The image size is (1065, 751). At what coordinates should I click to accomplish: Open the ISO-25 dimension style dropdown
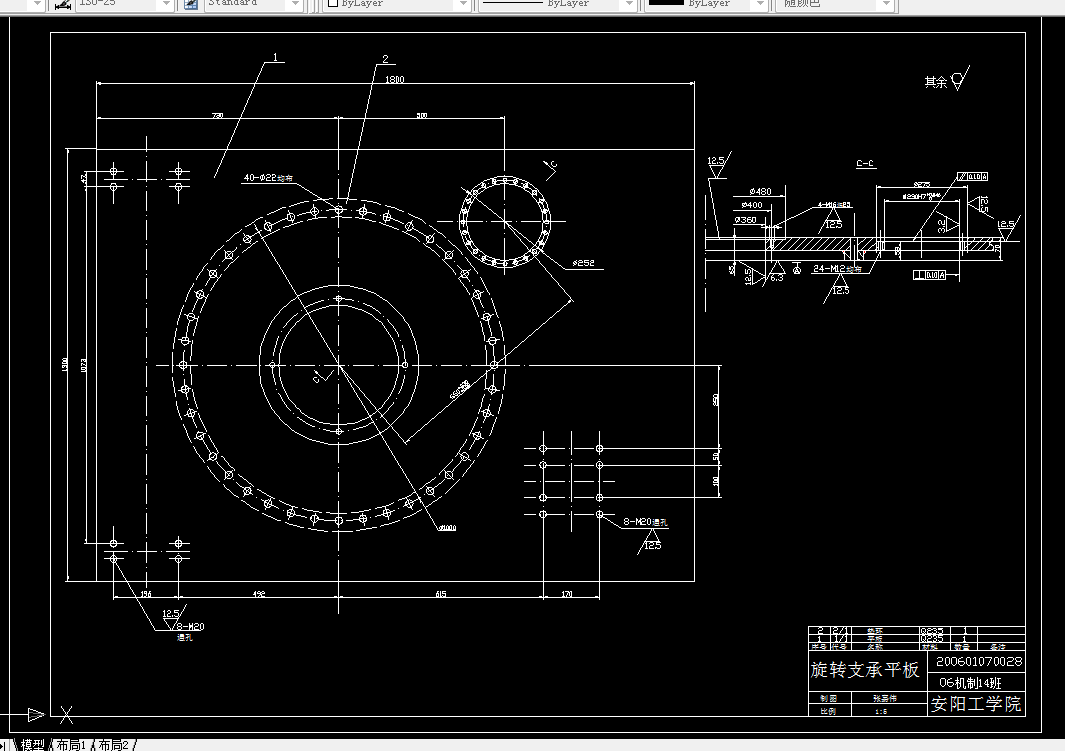pos(166,4)
